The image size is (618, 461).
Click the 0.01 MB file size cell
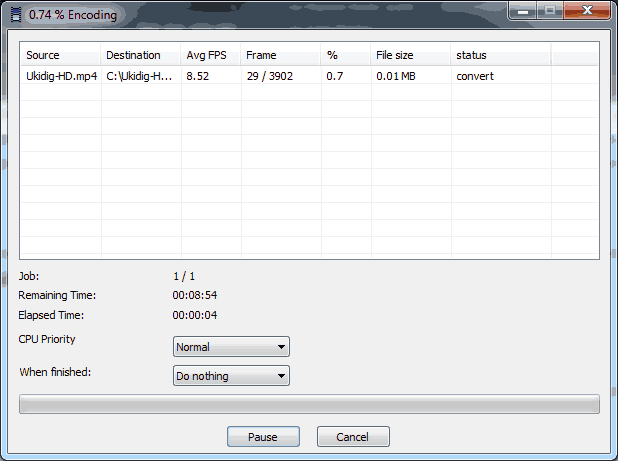396,76
